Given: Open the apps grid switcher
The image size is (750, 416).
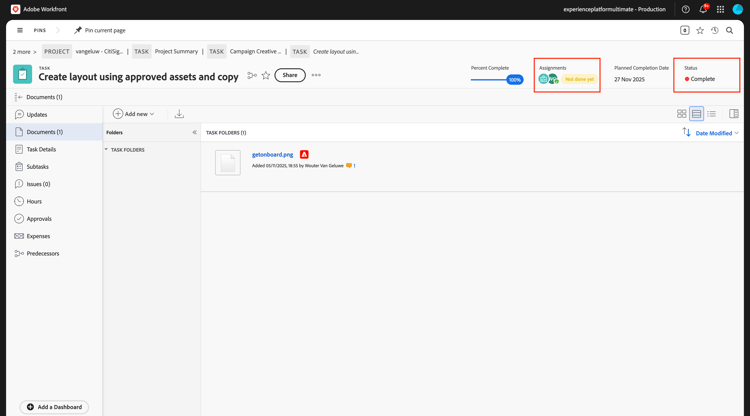Looking at the screenshot, I should 720,9.
